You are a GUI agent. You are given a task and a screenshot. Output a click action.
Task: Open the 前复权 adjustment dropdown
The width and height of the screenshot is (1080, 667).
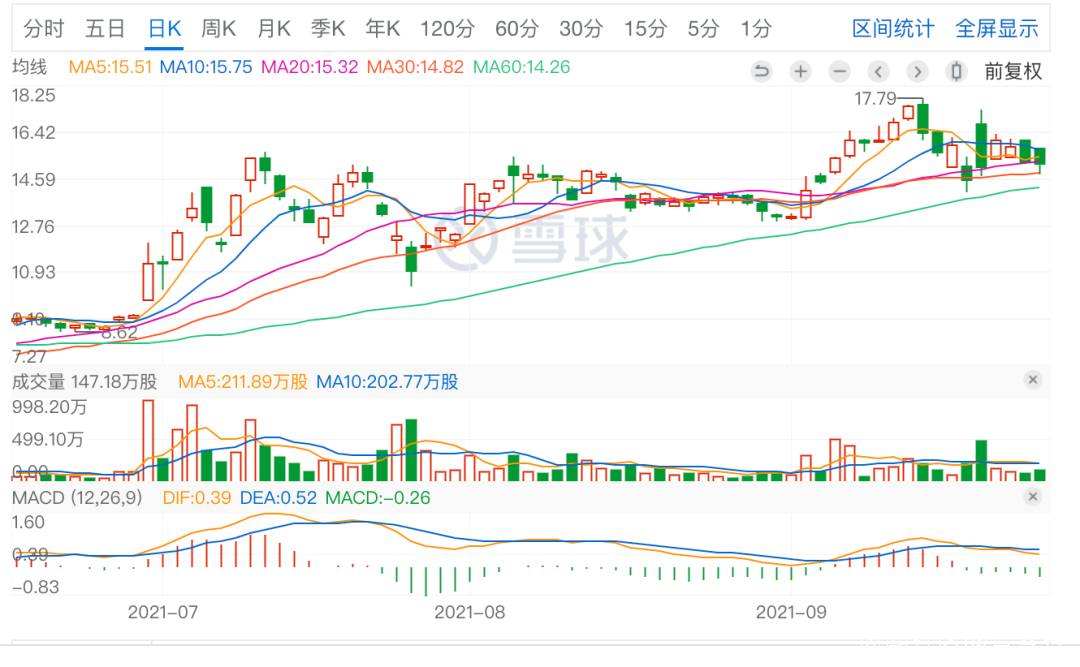click(x=1013, y=71)
